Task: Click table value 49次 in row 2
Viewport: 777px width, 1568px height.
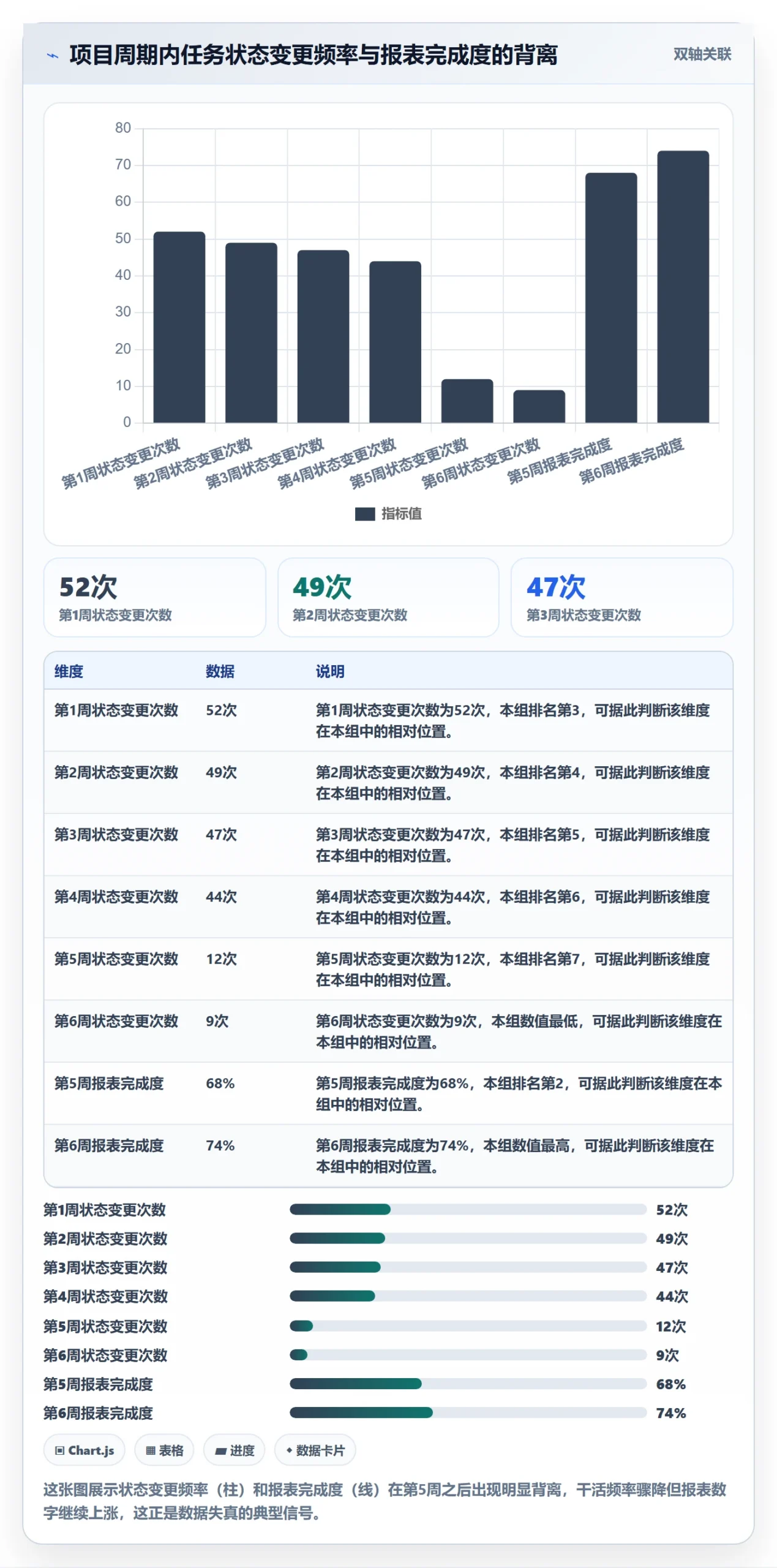Action: 221,772
